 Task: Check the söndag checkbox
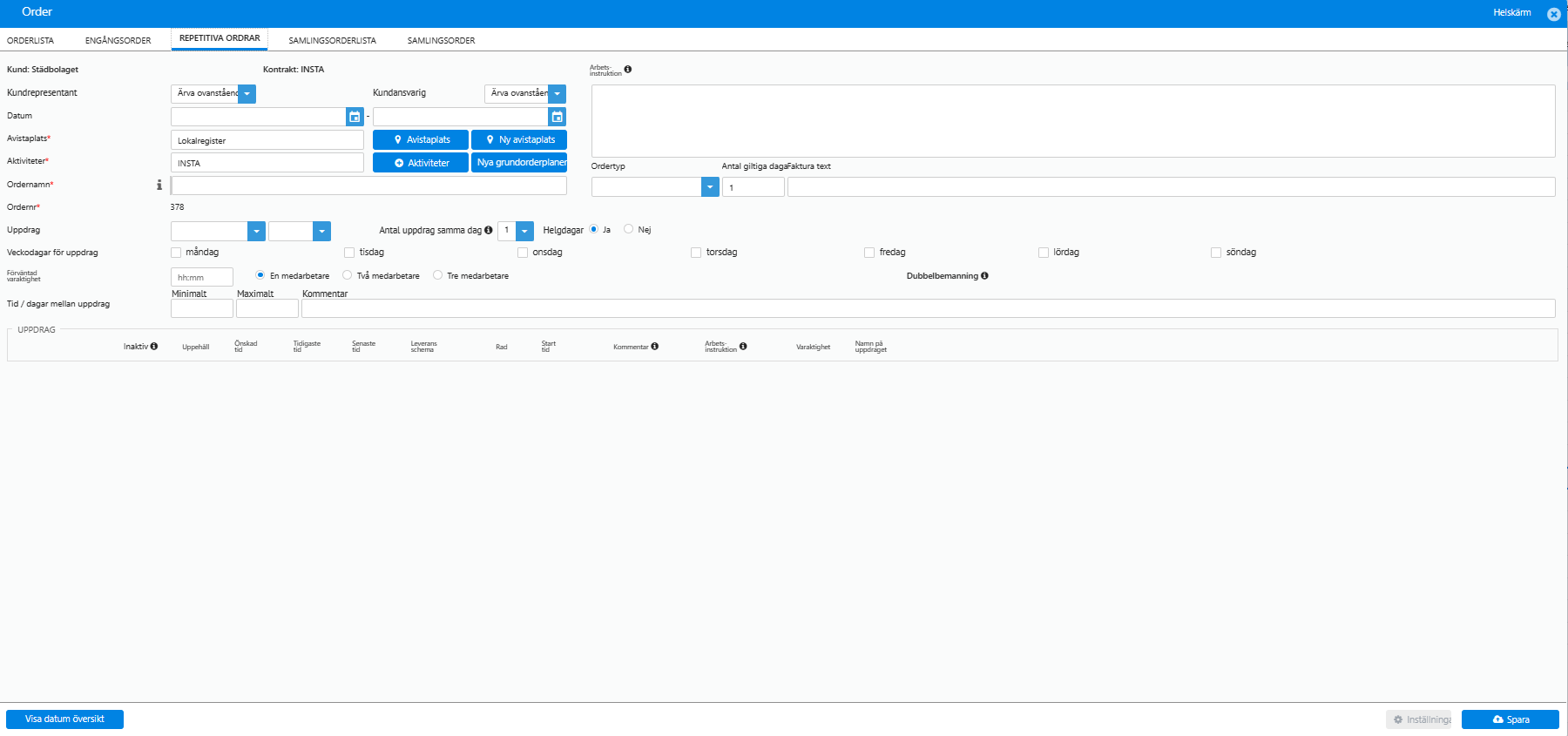1216,253
